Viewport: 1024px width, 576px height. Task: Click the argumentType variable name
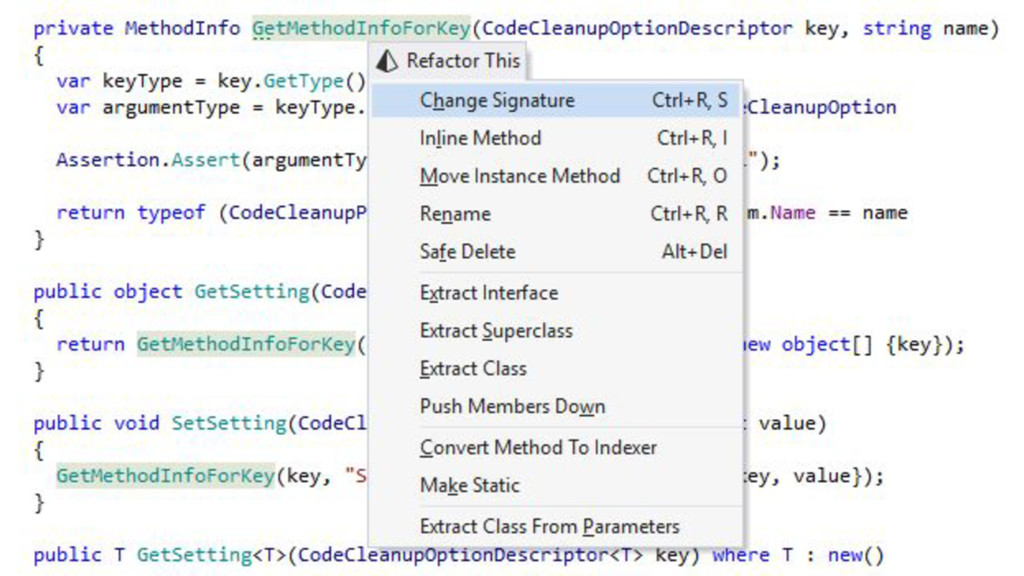tap(171, 107)
